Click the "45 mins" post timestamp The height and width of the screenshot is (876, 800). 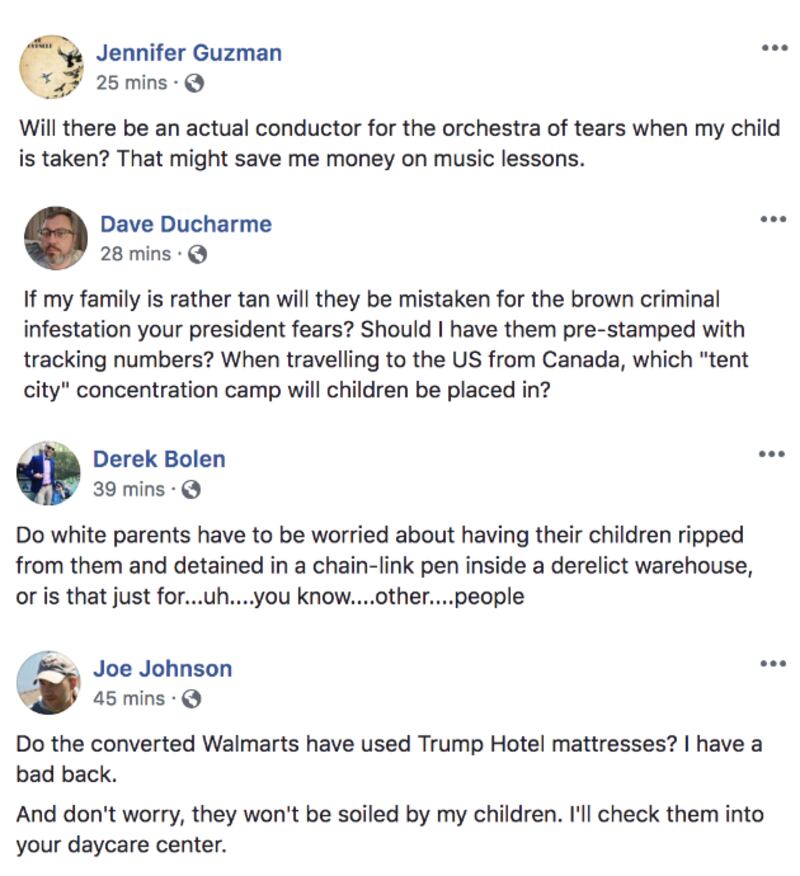click(x=129, y=699)
